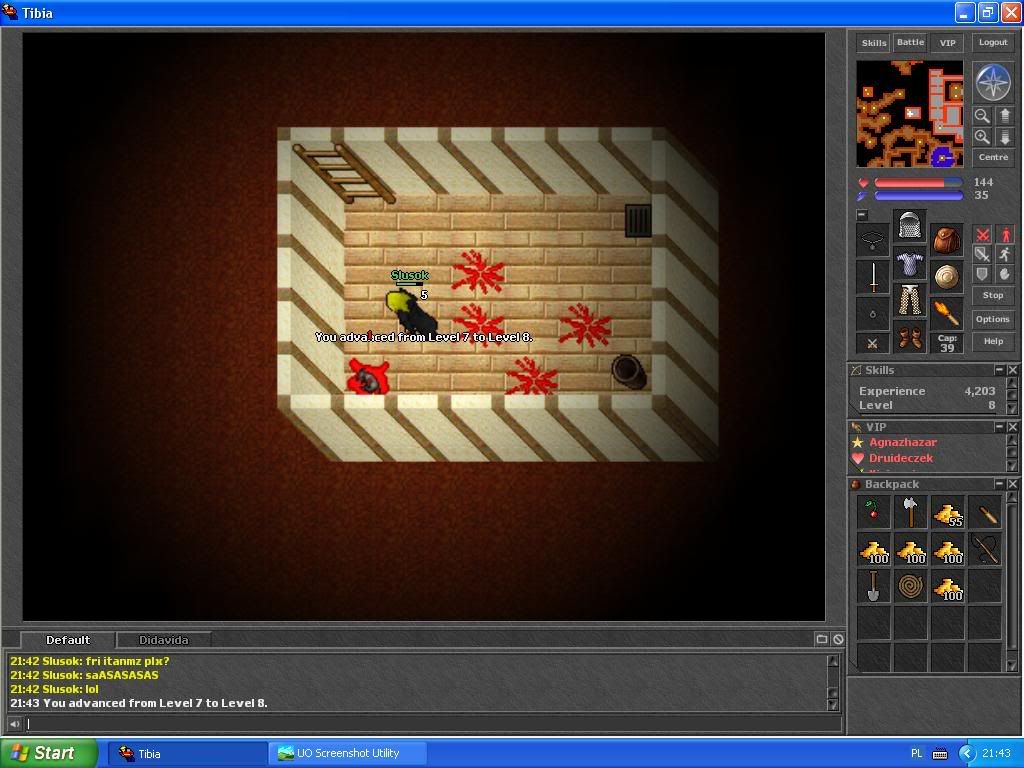
Task: Open the VIP window button
Action: 948,43
